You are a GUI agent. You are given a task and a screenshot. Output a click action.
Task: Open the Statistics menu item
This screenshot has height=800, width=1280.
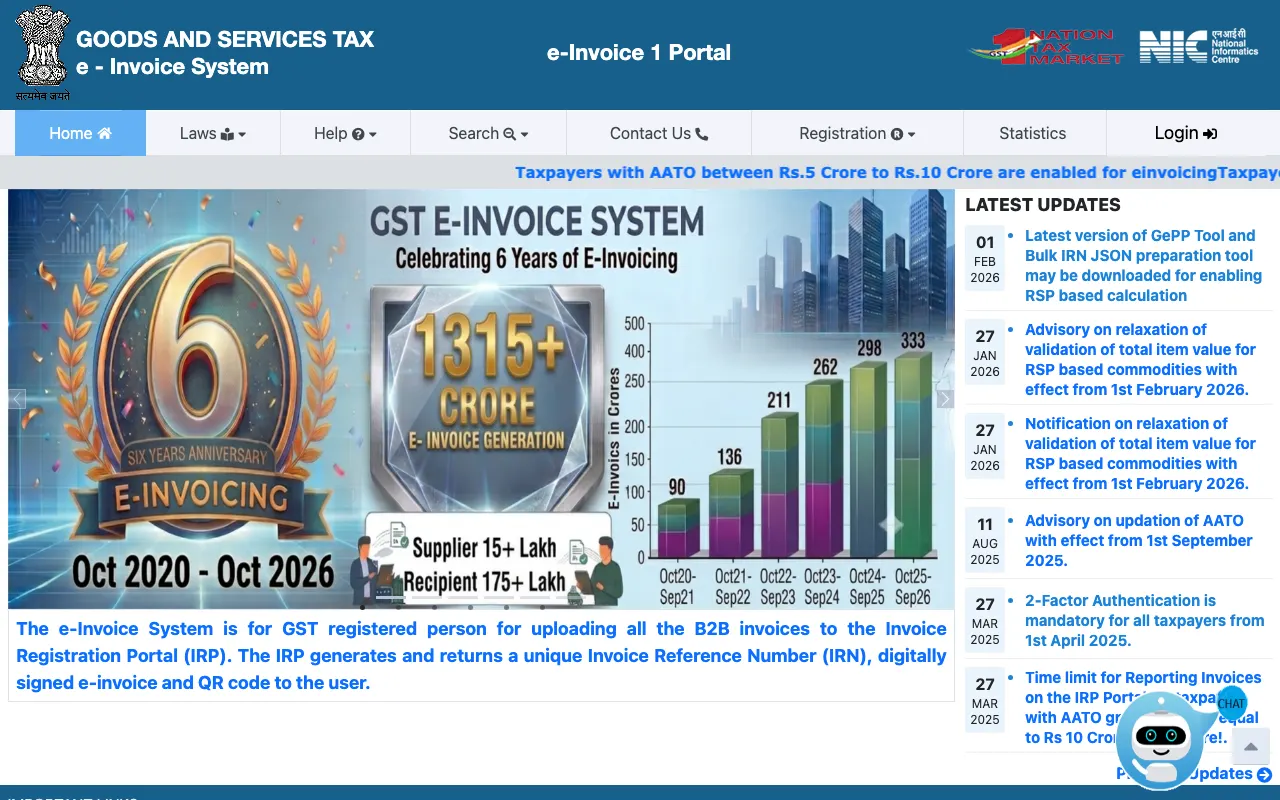point(1033,133)
